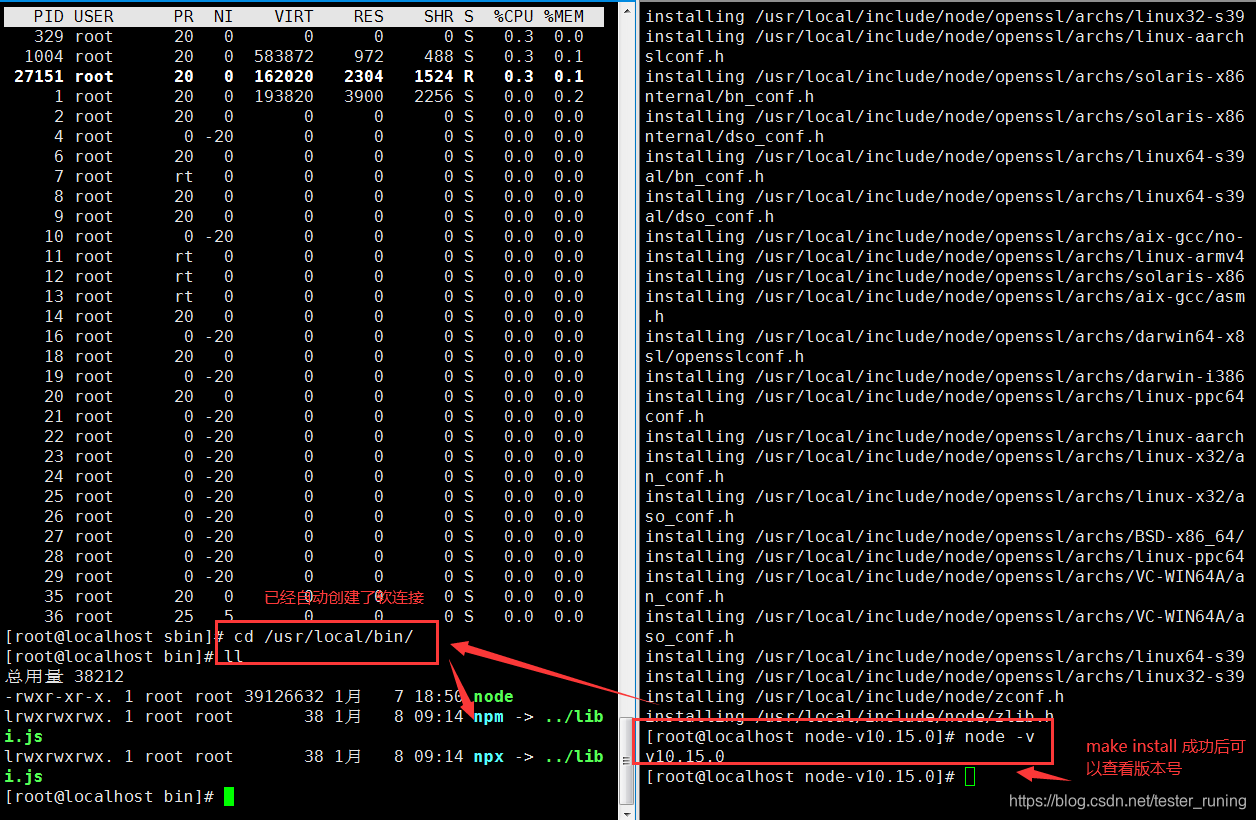1256x820 pixels.
Task: Click the "al/dso_conf.h" line
Action: (x=710, y=216)
